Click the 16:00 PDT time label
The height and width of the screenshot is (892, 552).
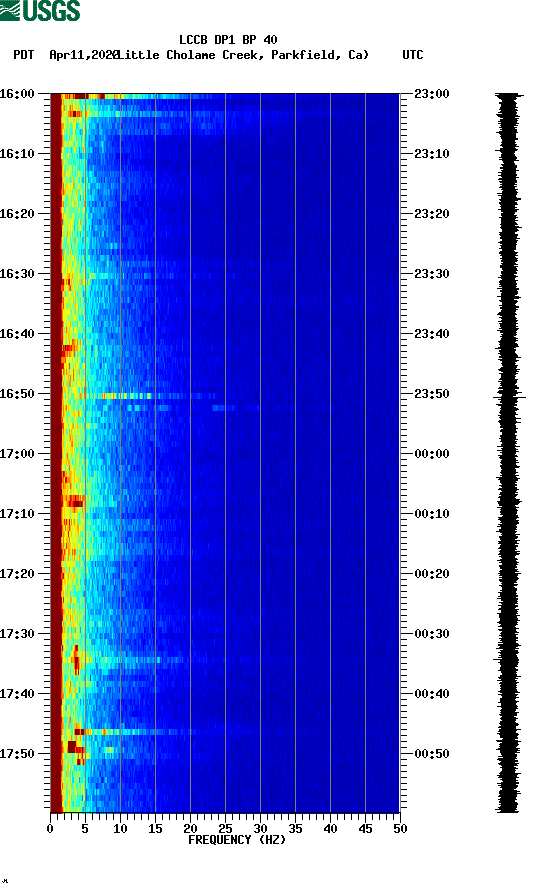click(17, 94)
